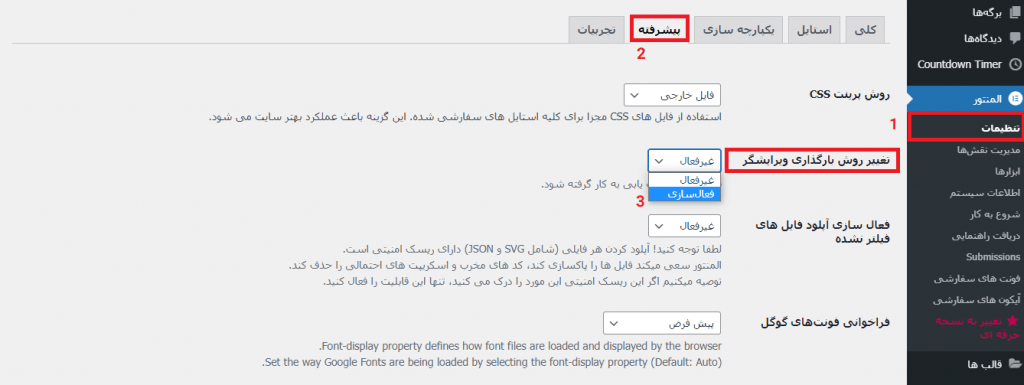Open the CSS print method dropdown فایل خارجی
This screenshot has width=1024, height=385.
pyautogui.click(x=672, y=95)
